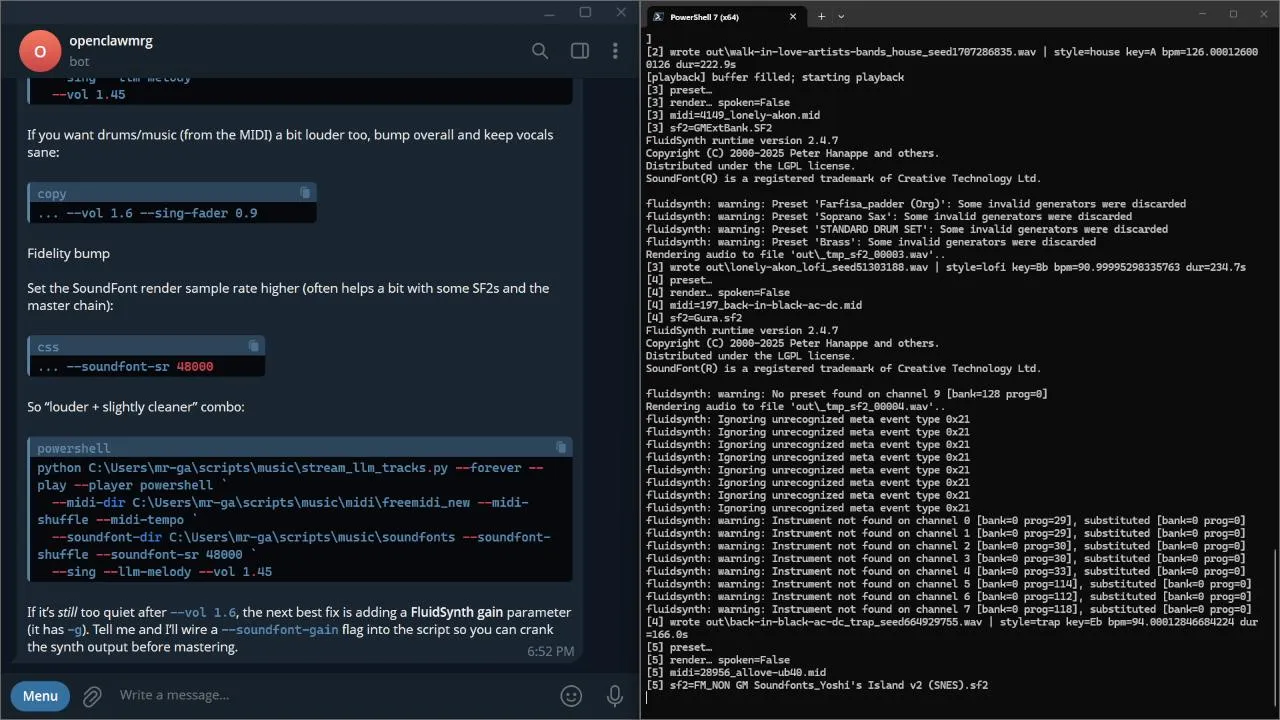Viewport: 1280px width, 720px height.
Task: Click '--vol 1.6 --sing-fader 0.9' code line
Action: coord(147,213)
